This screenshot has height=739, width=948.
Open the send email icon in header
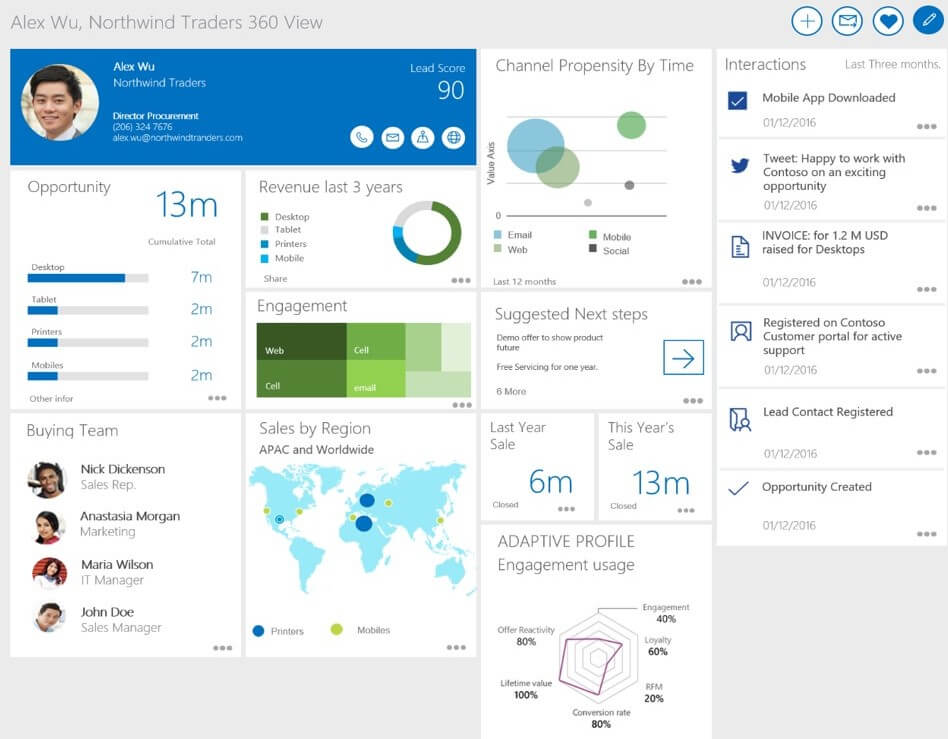pyautogui.click(x=847, y=22)
